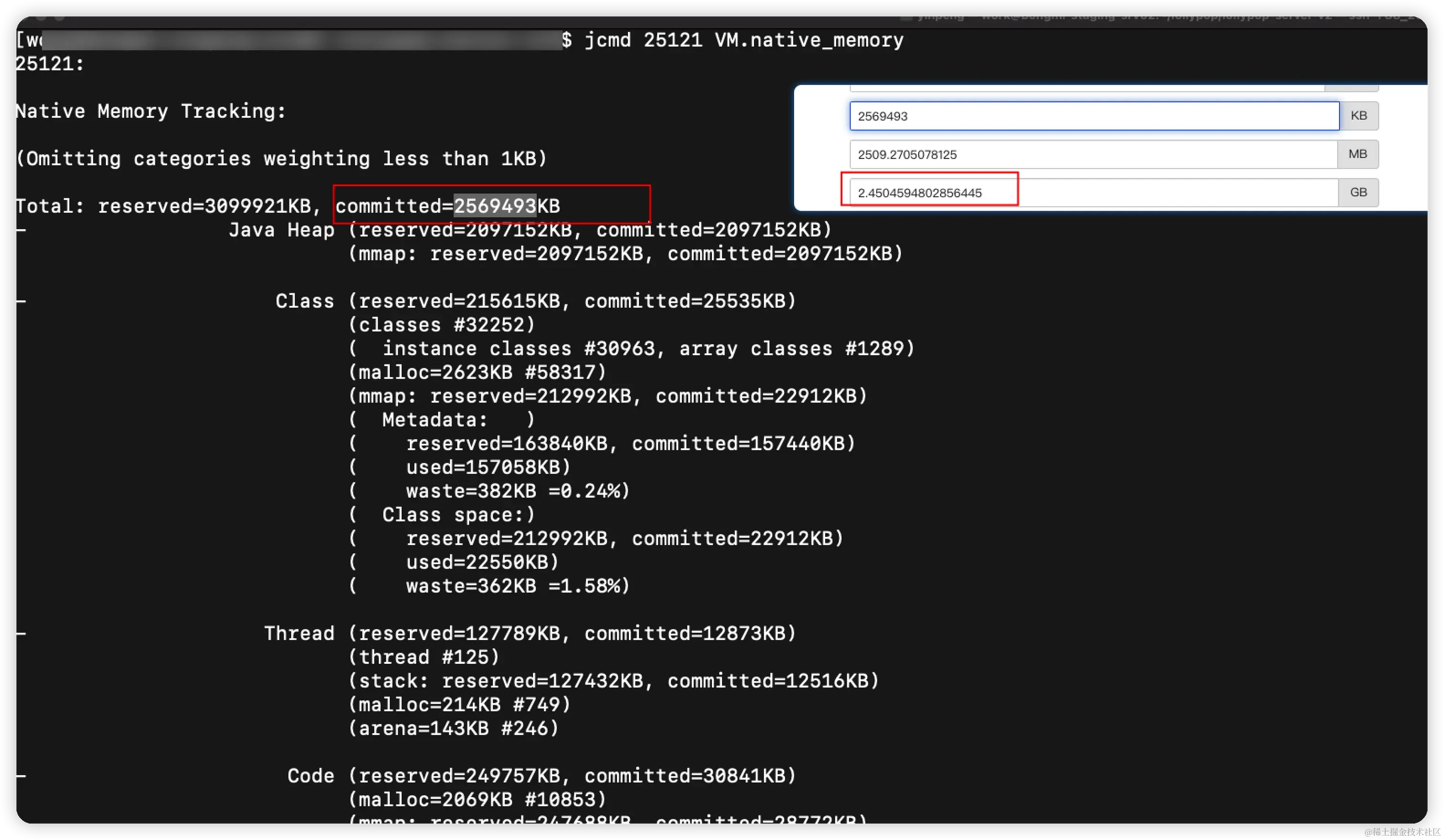Click the partially hidden field above KB
The image size is (1444, 840).
1086,88
